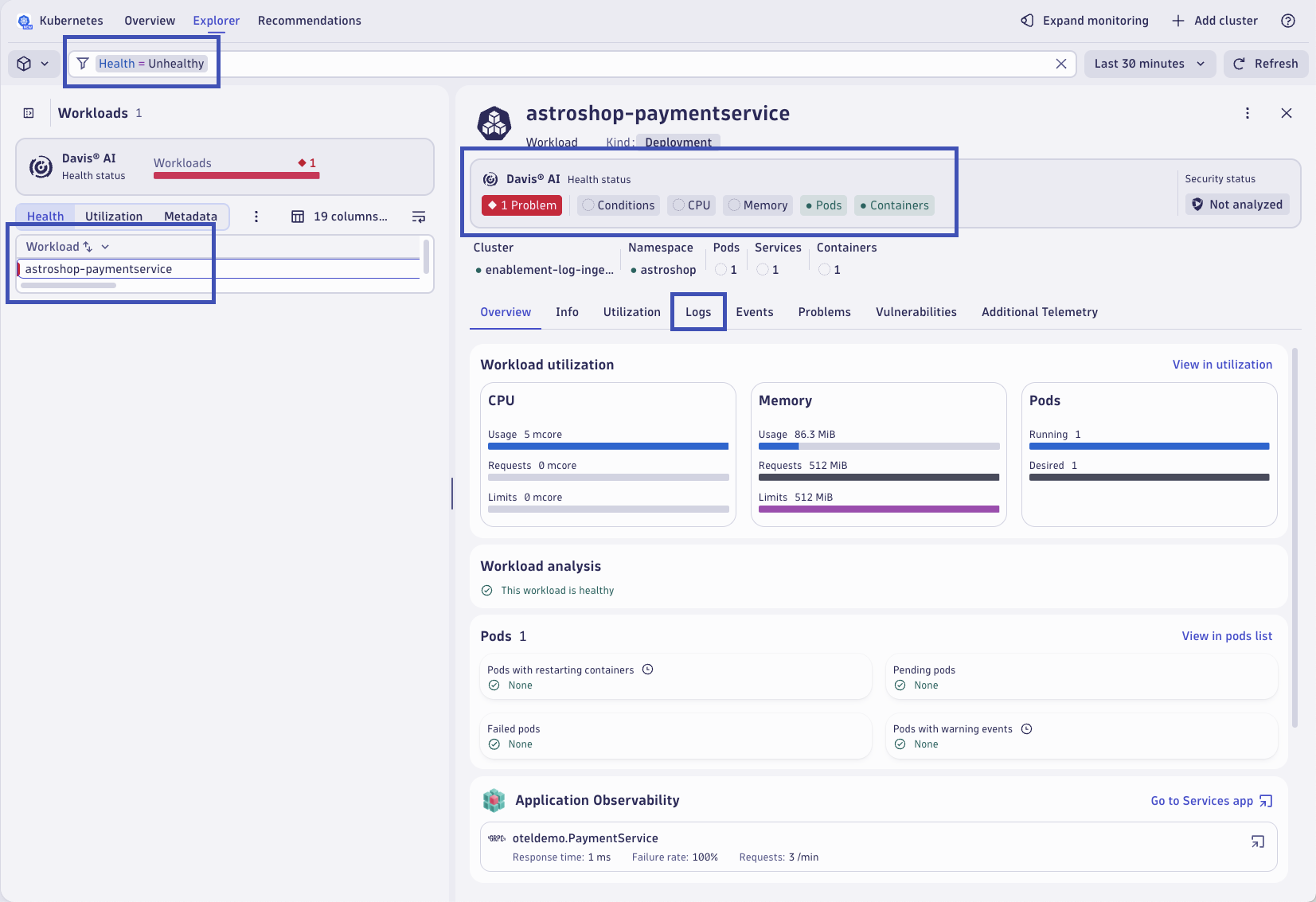Screen dimensions: 1316x902
Task: Open the detail panel three-dot menu
Action: tap(1247, 113)
